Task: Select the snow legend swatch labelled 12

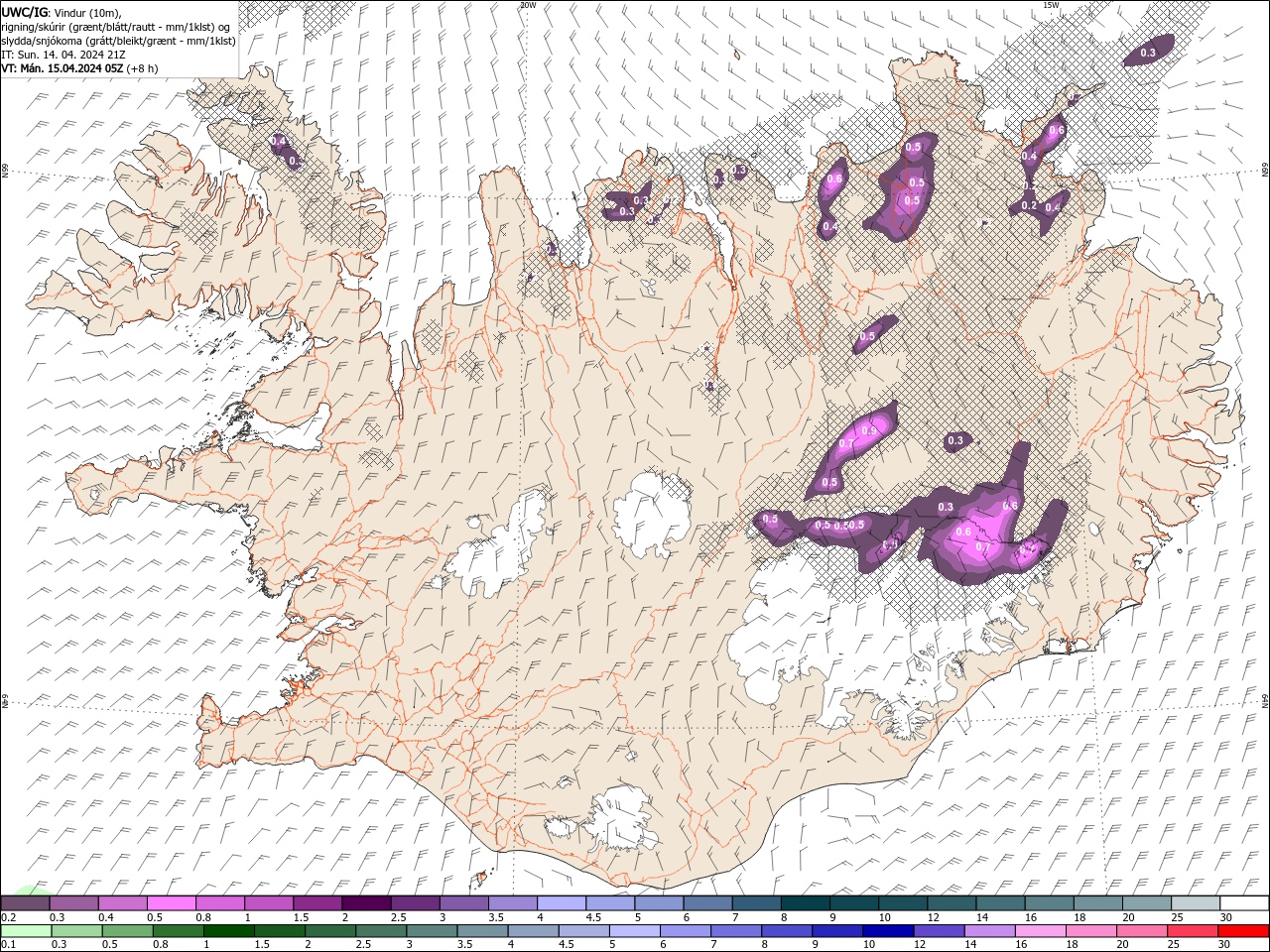Action: pos(951,903)
